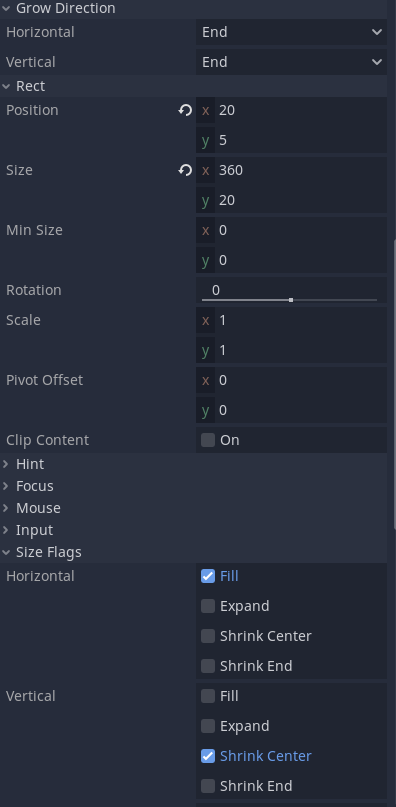Screen dimensions: 396x807
Task: Enable Vertical Shrink End flag
Action: (208, 786)
